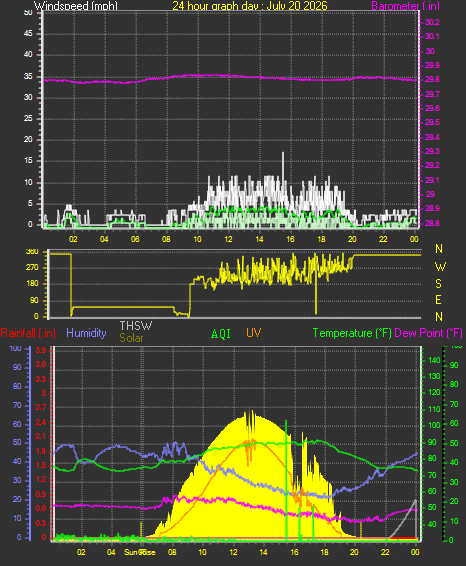Click the windspeed scale value '35'
466x566 pixels.
click(28, 76)
